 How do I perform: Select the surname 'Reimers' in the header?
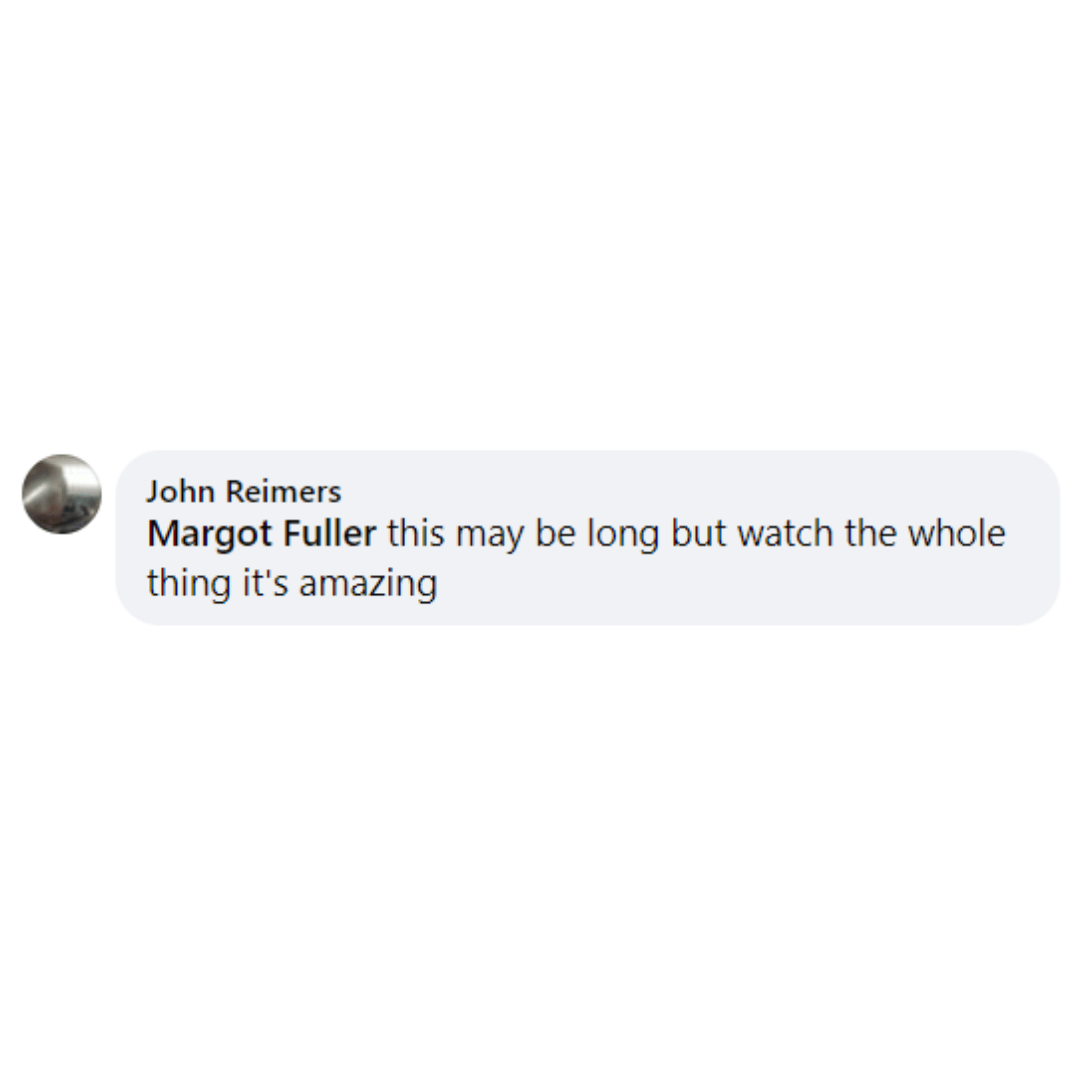[x=283, y=492]
